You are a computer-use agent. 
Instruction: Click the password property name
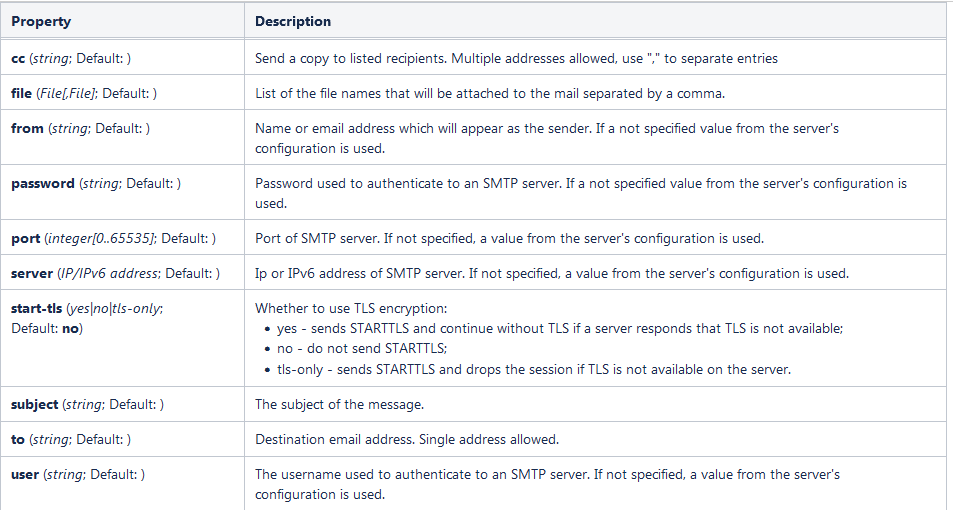click(x=43, y=184)
